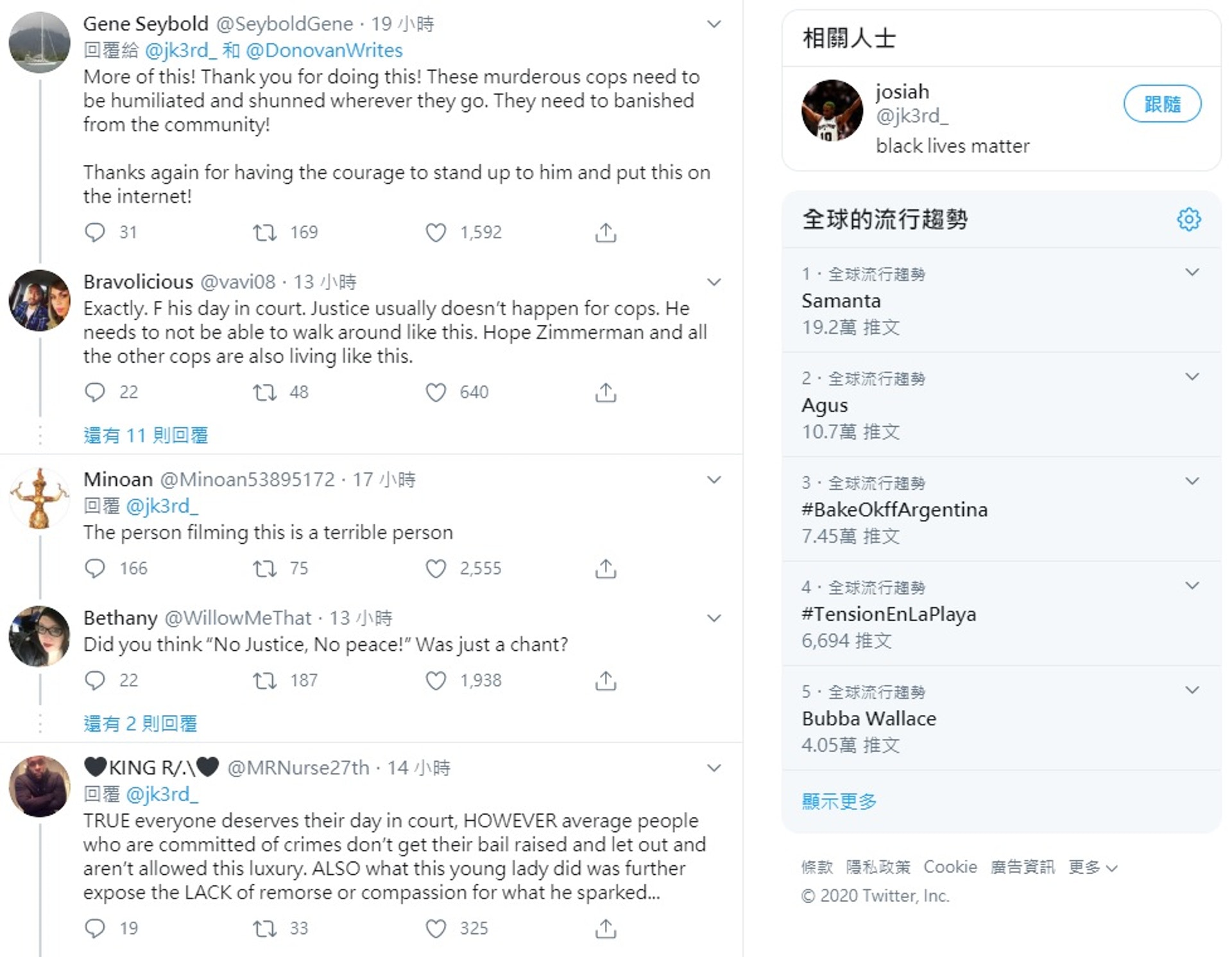This screenshot has width=1232, height=957.
Task: Show 2 more replies link
Action: coord(140,723)
